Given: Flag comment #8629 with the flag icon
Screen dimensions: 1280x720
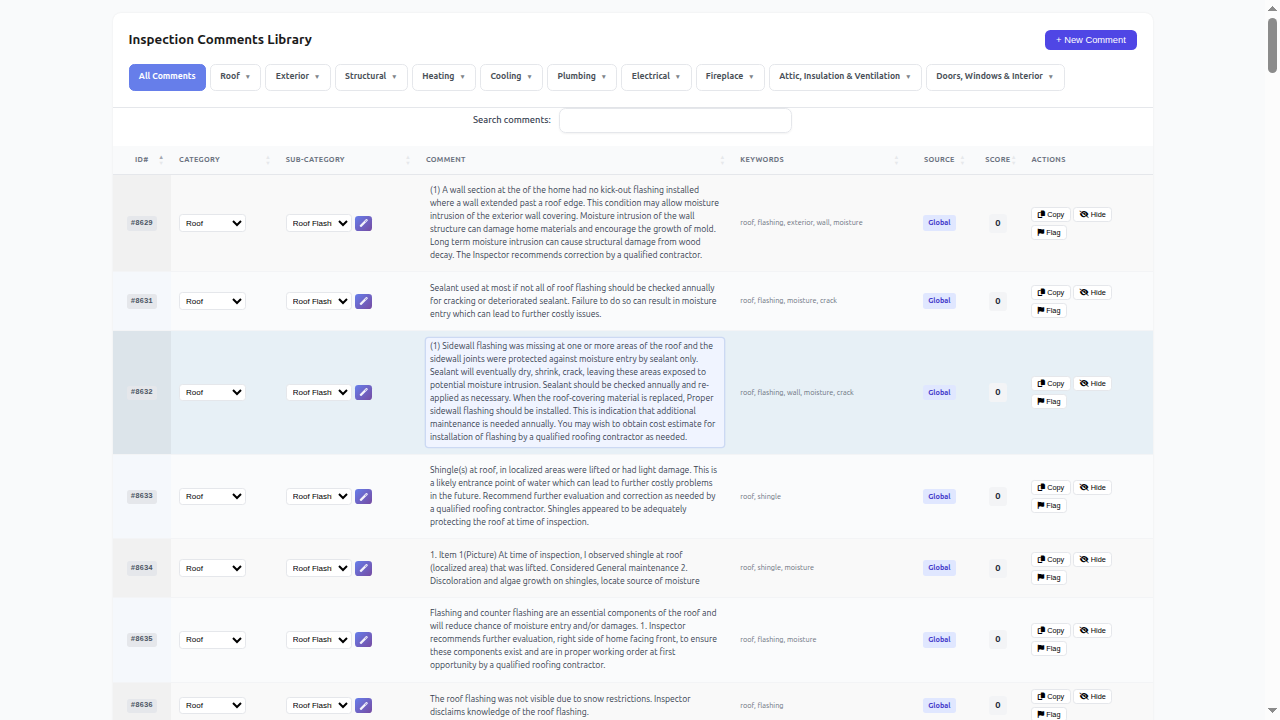Looking at the screenshot, I should click(1048, 232).
